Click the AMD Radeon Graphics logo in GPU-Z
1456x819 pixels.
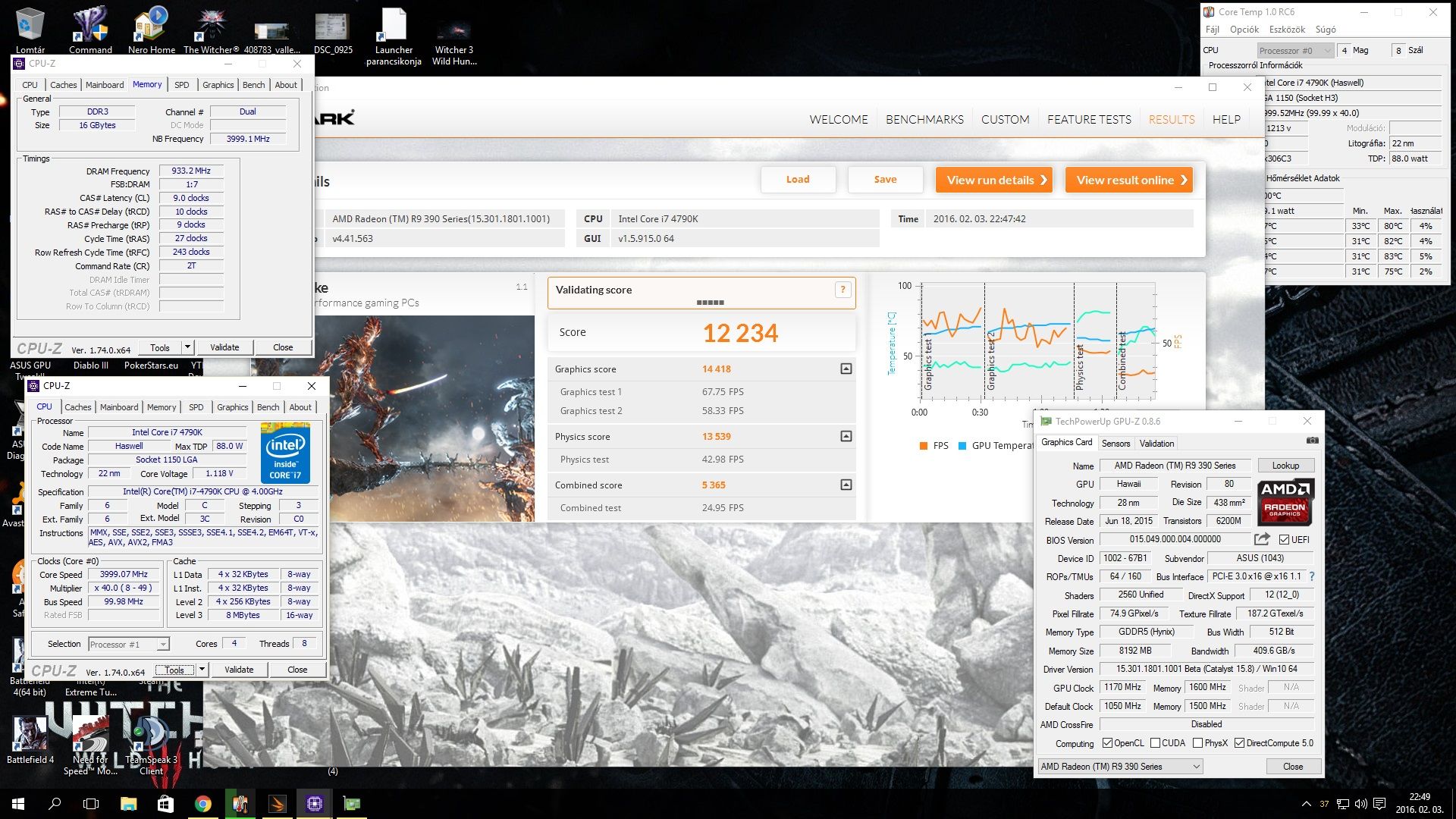point(1285,501)
